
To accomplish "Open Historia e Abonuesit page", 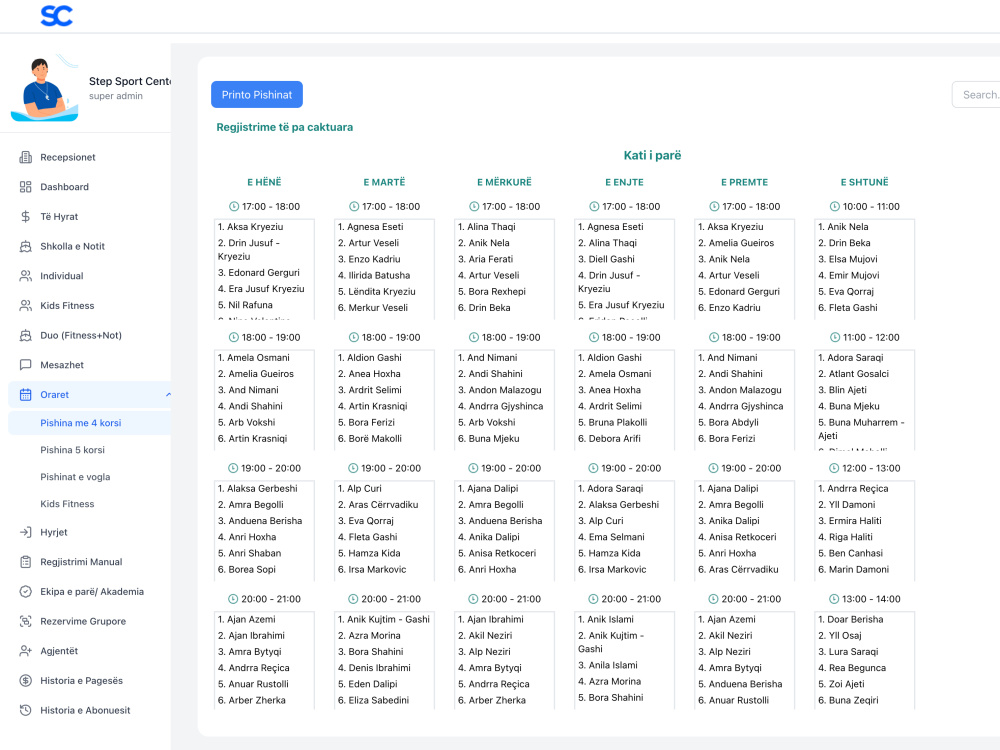I will 85,710.
